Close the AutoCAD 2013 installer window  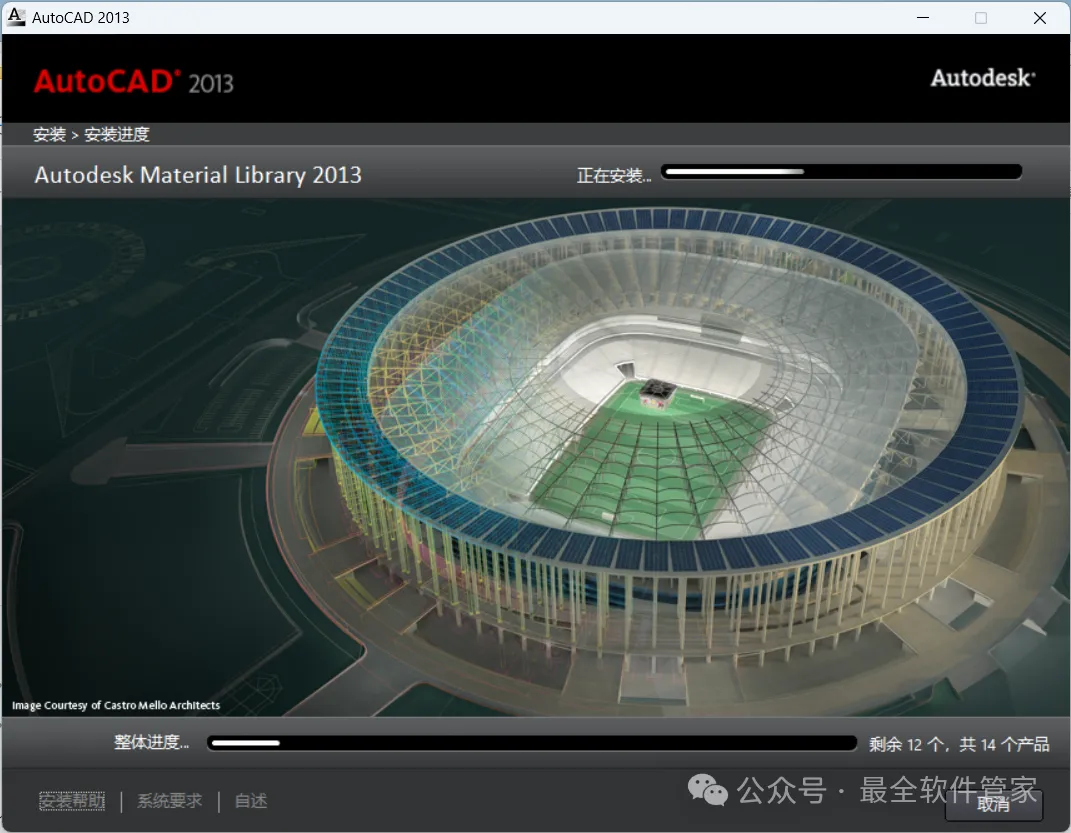click(1040, 18)
